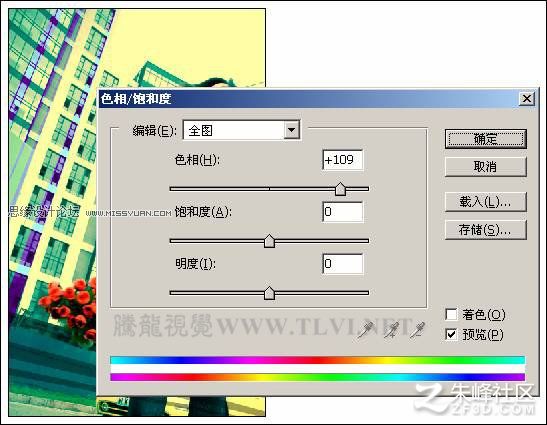Close the 色相/饱和度 dialog
This screenshot has width=547, height=425.
click(x=527, y=99)
